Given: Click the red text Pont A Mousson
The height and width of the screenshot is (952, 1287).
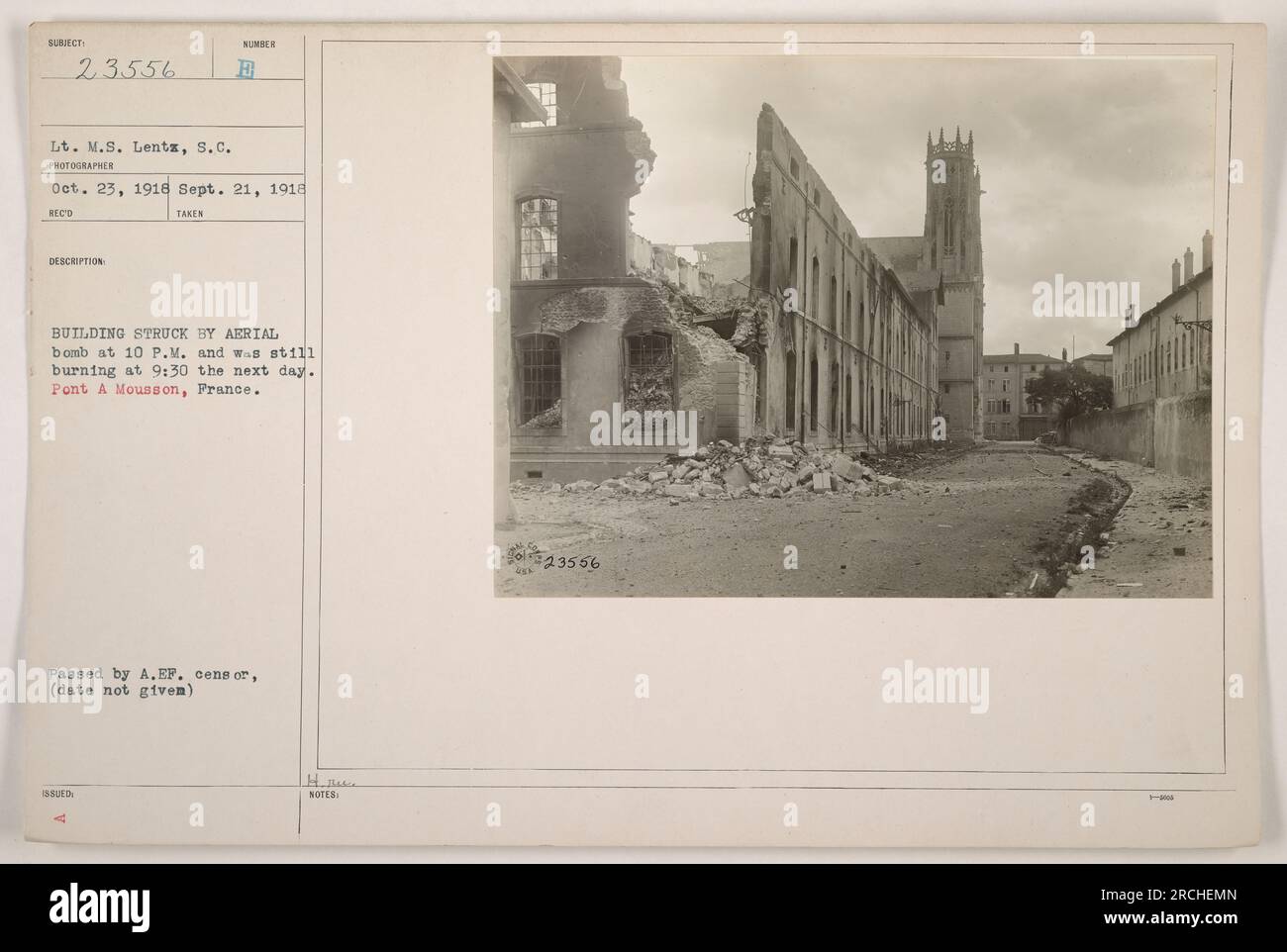Looking at the screenshot, I should [x=116, y=389].
